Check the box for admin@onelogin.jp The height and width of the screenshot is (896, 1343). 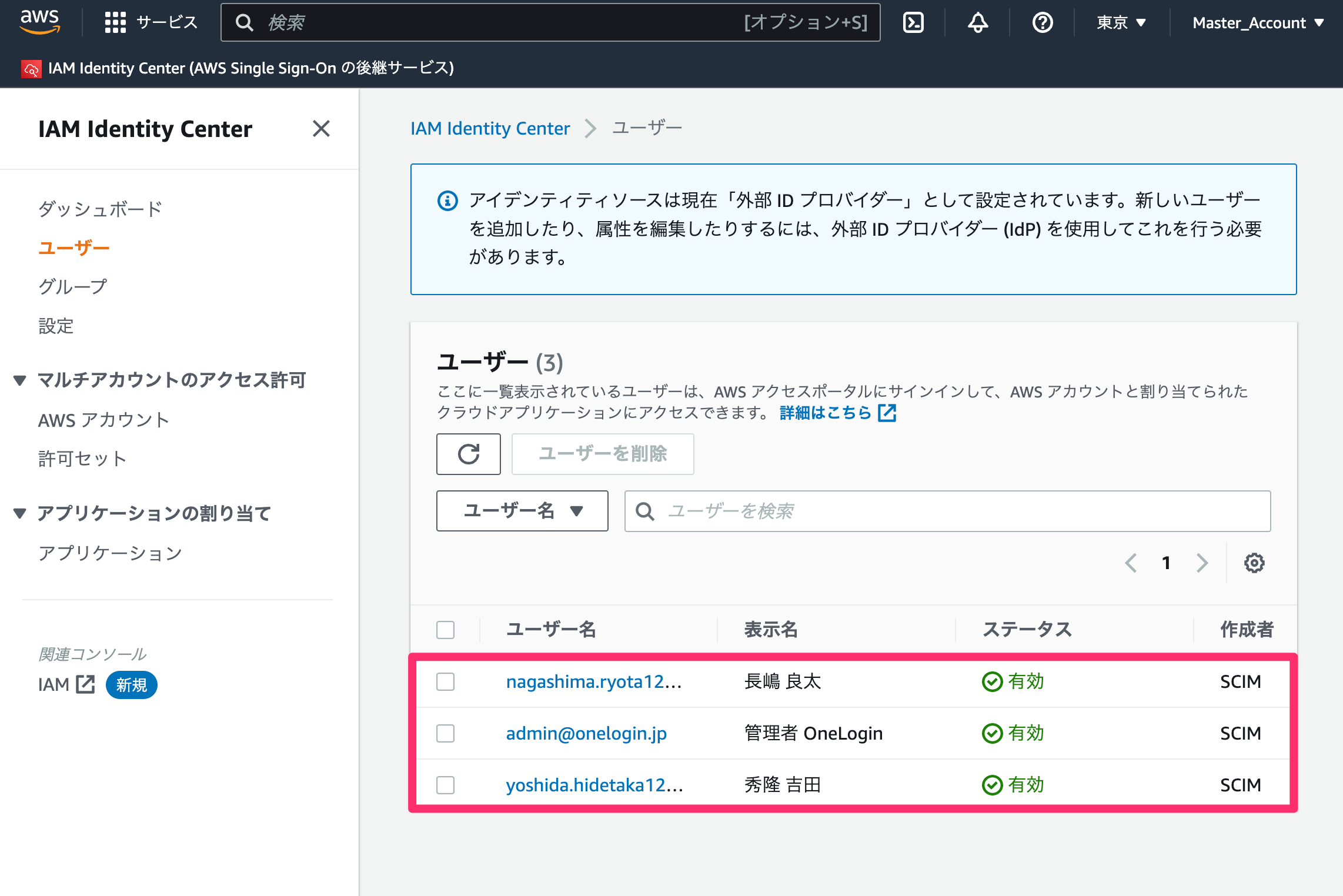pos(446,733)
